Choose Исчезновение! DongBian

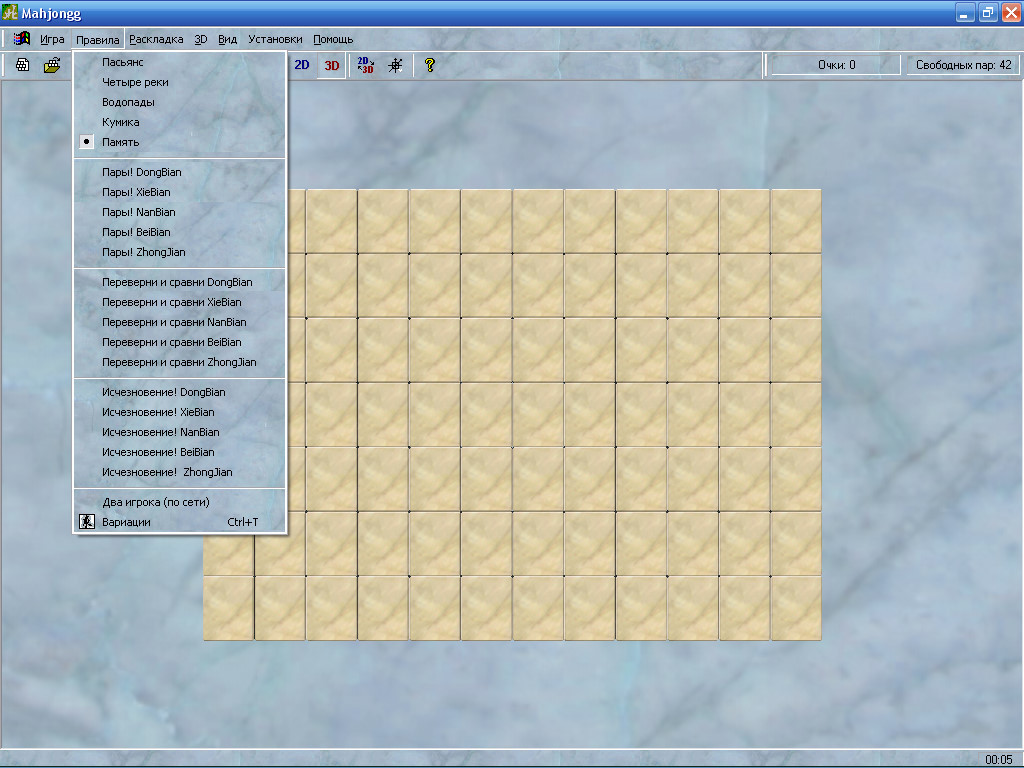[x=180, y=392]
